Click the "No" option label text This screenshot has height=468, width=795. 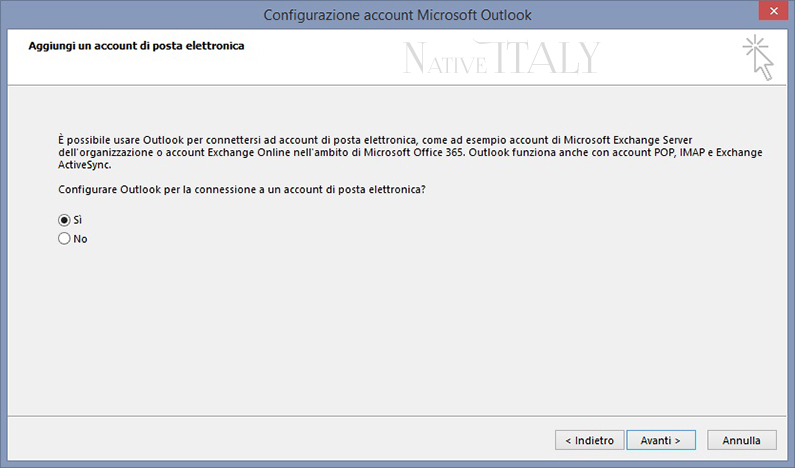tap(80, 239)
